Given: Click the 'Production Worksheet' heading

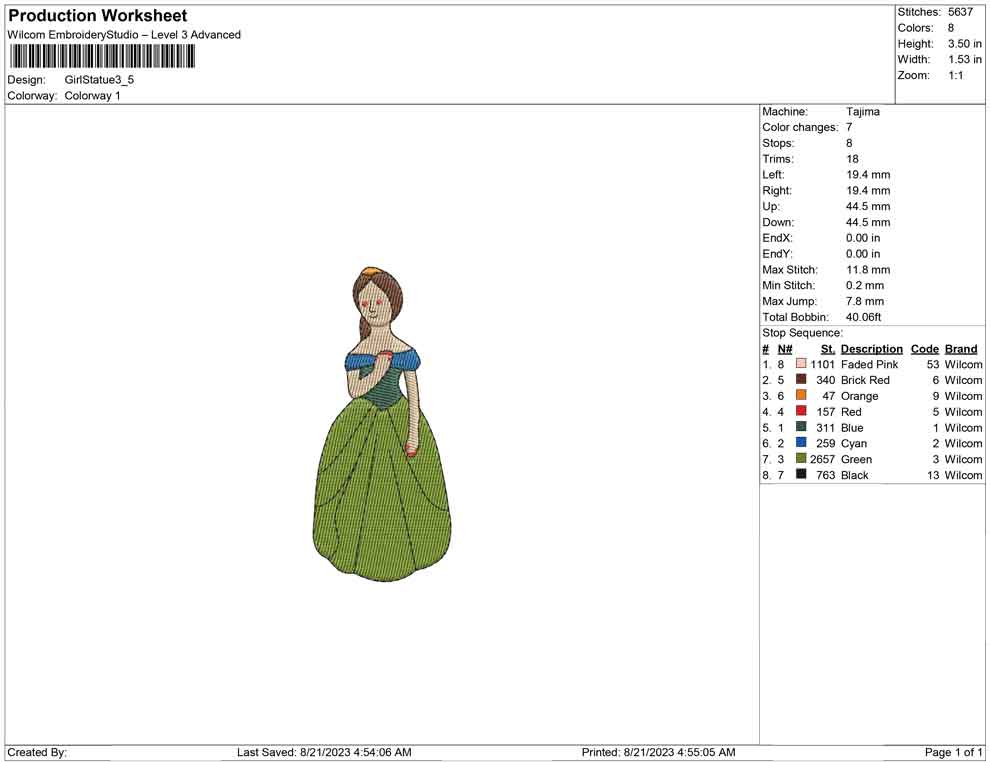Looking at the screenshot, I should tap(98, 16).
